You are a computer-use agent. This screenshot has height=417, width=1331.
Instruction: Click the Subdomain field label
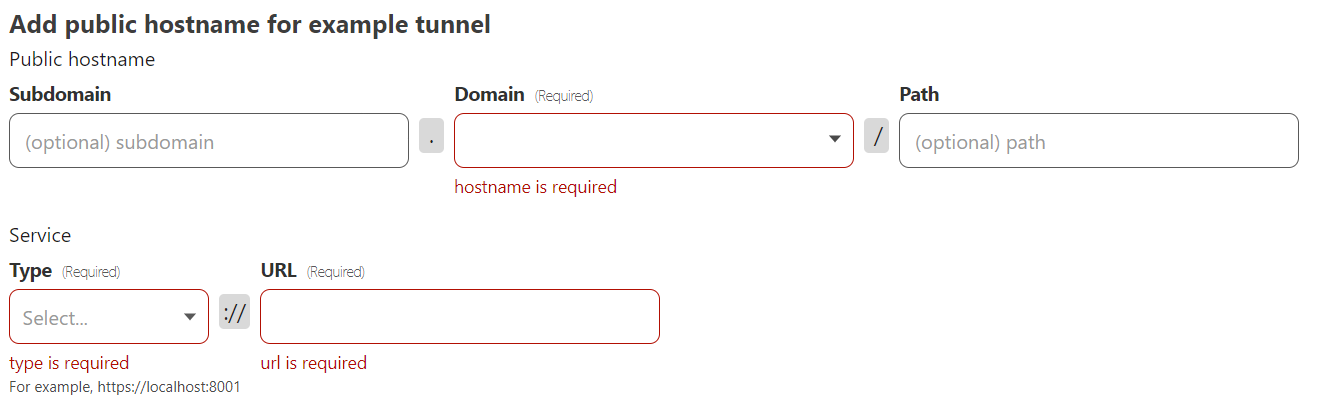coord(60,95)
